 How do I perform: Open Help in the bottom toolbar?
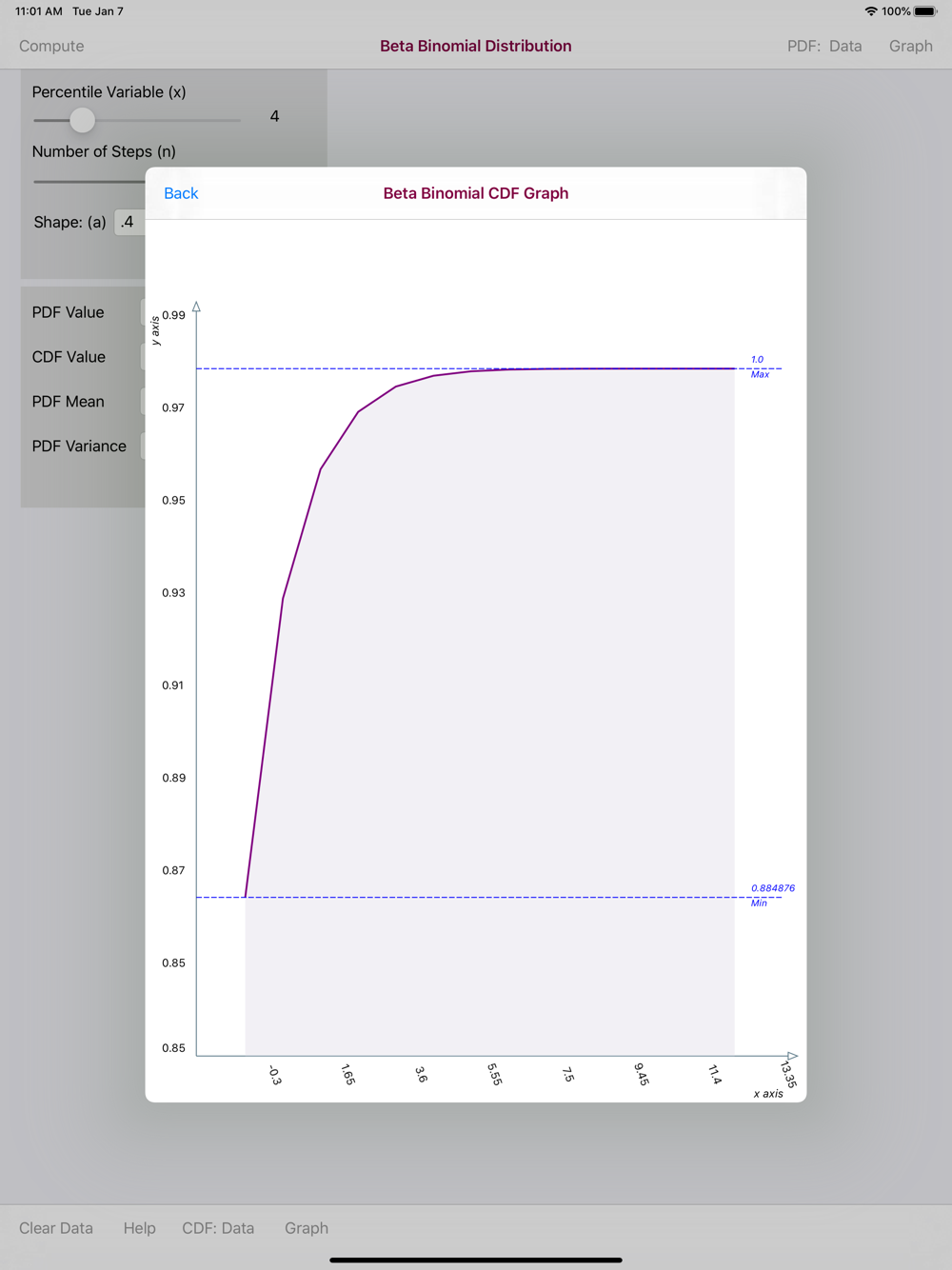click(x=139, y=1228)
